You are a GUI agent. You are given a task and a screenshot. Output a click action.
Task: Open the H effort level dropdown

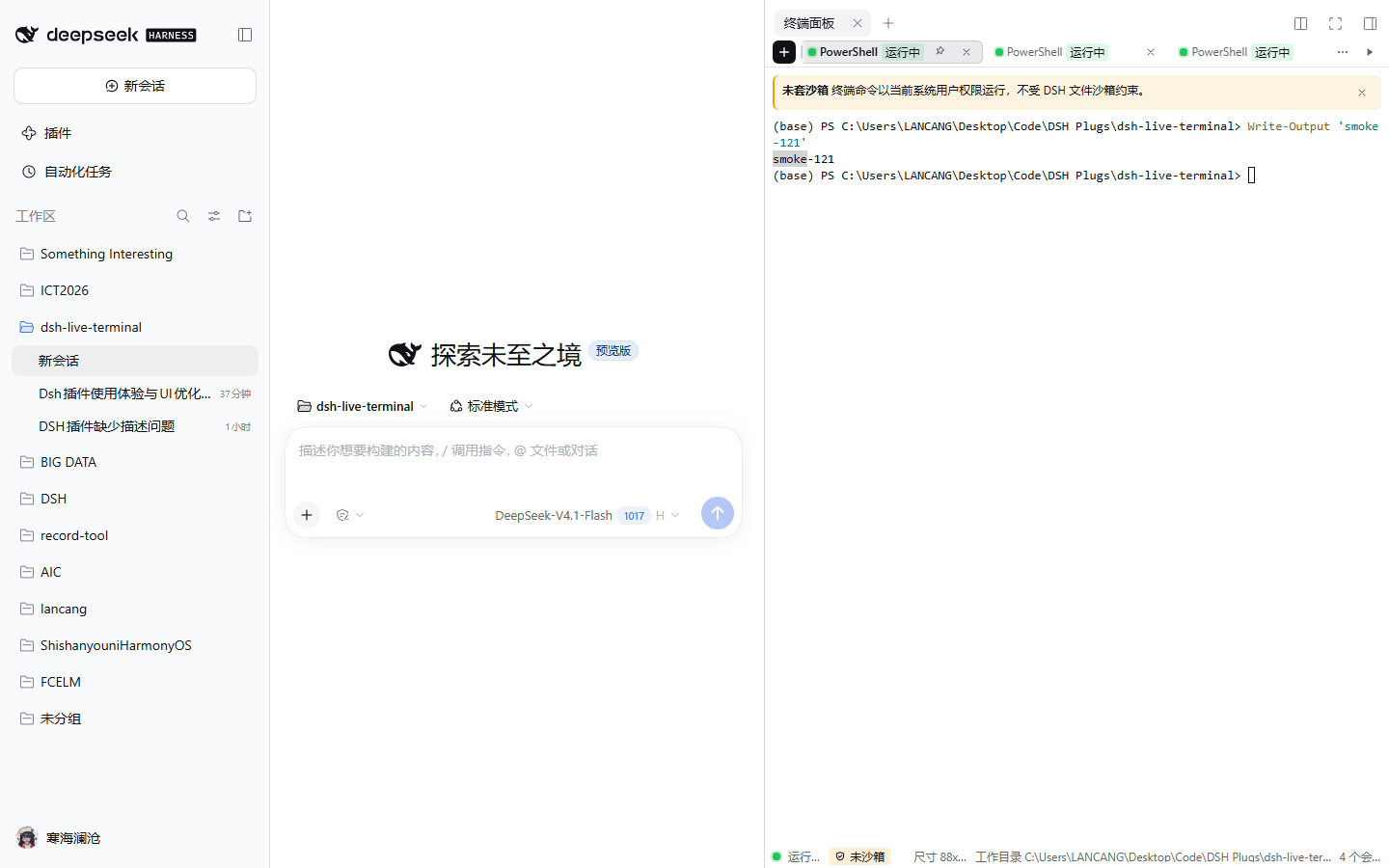point(667,515)
